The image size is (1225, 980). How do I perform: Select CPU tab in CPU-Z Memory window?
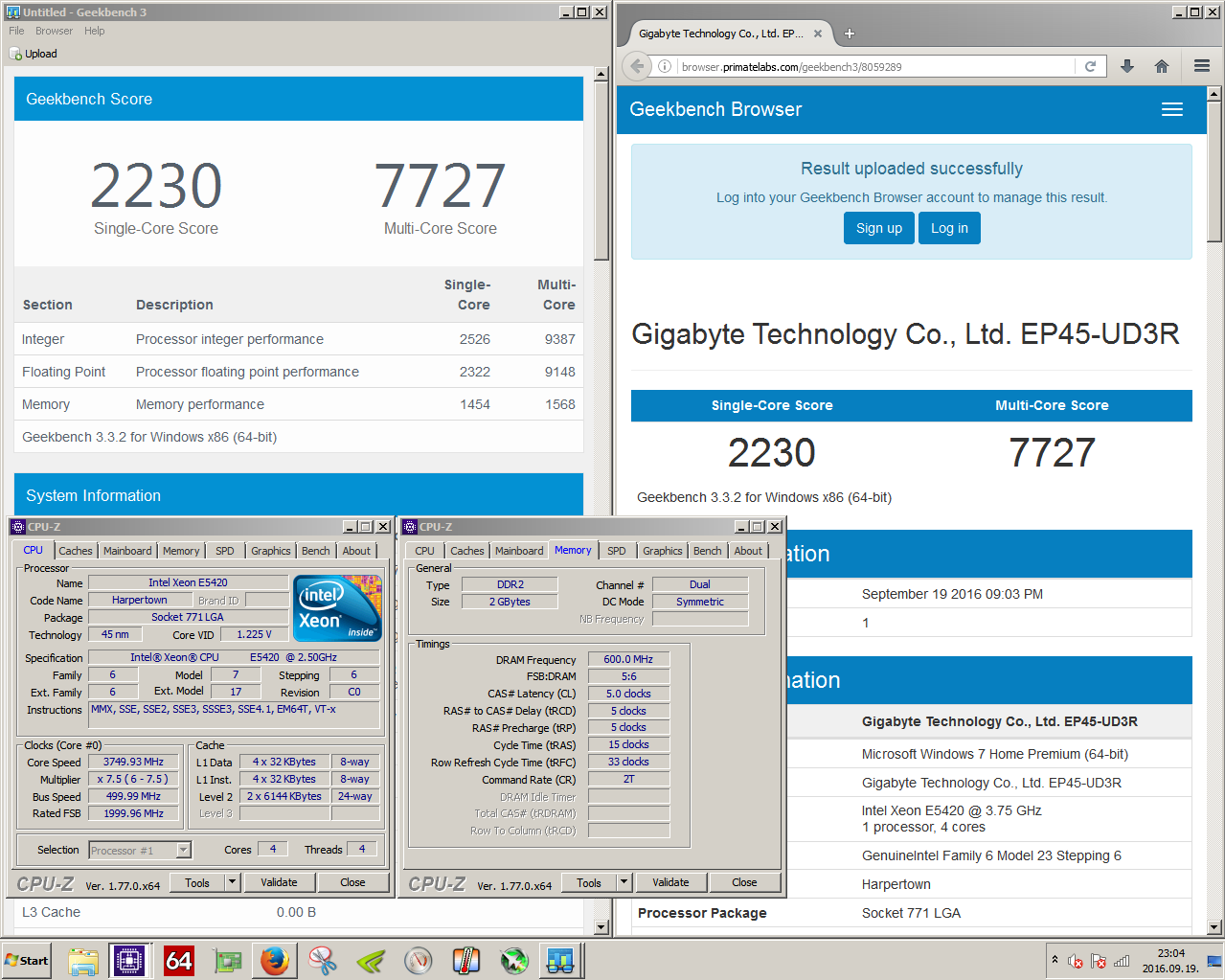click(x=424, y=551)
